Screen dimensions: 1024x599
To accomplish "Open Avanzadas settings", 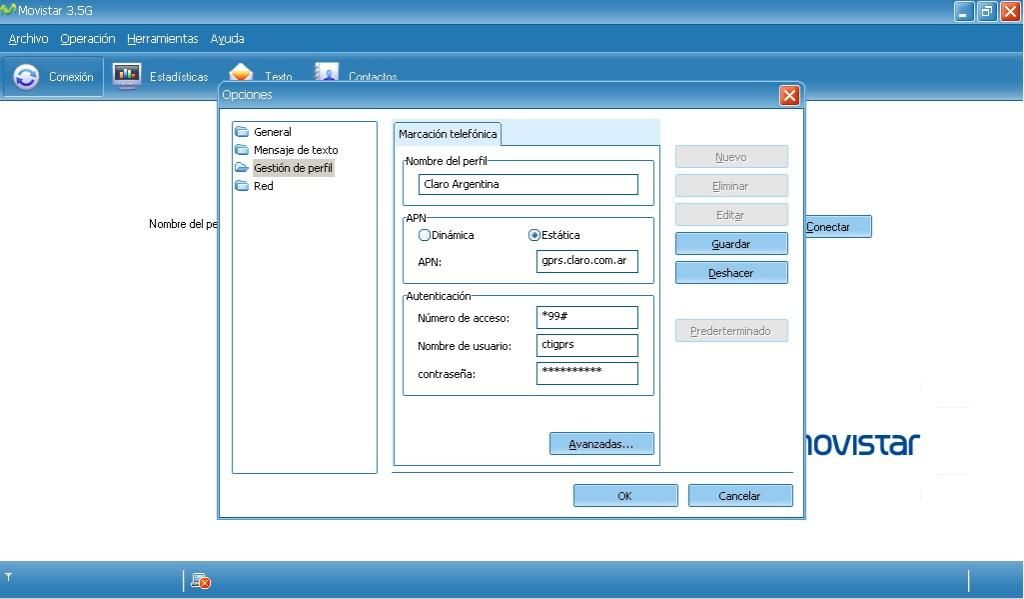I will [x=601, y=444].
